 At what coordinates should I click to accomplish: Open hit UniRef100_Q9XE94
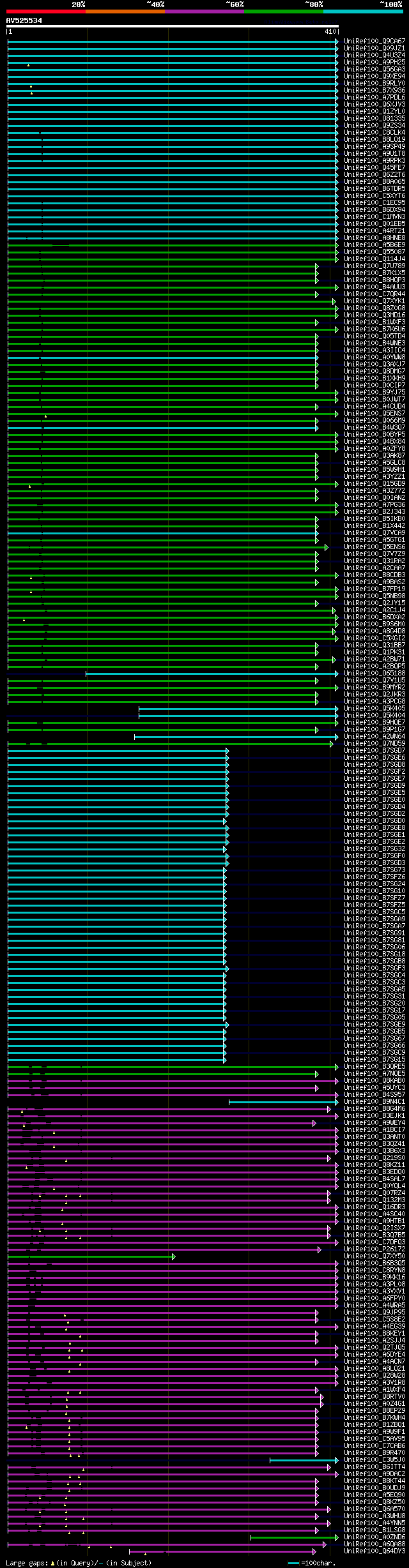pos(374,76)
